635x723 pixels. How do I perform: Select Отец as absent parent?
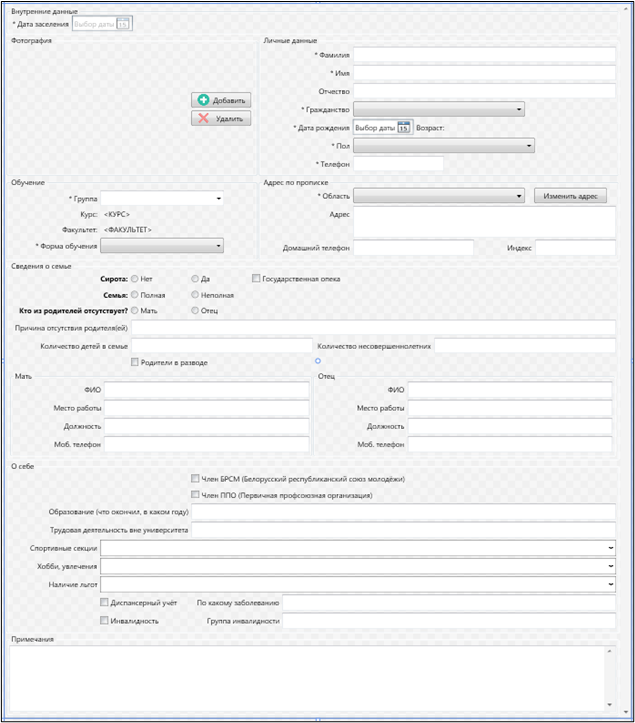[x=195, y=311]
